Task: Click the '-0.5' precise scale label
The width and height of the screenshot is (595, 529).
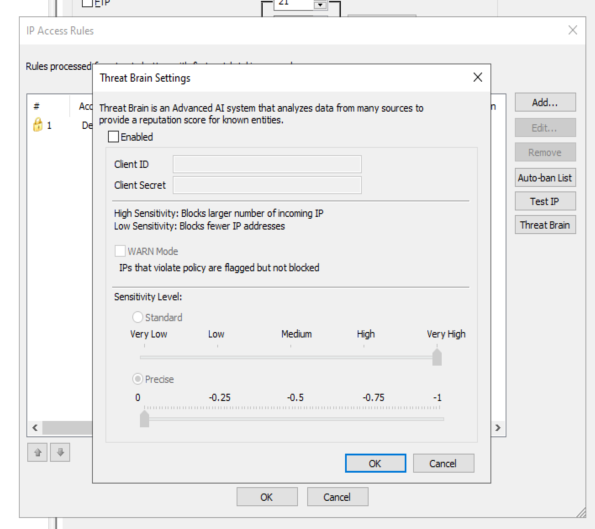Action: click(x=295, y=397)
